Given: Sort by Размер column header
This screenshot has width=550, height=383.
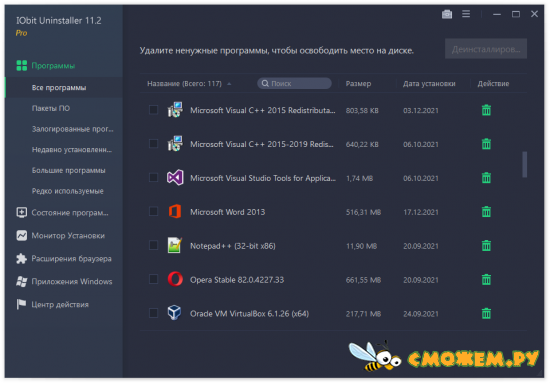Looking at the screenshot, I should (x=358, y=83).
